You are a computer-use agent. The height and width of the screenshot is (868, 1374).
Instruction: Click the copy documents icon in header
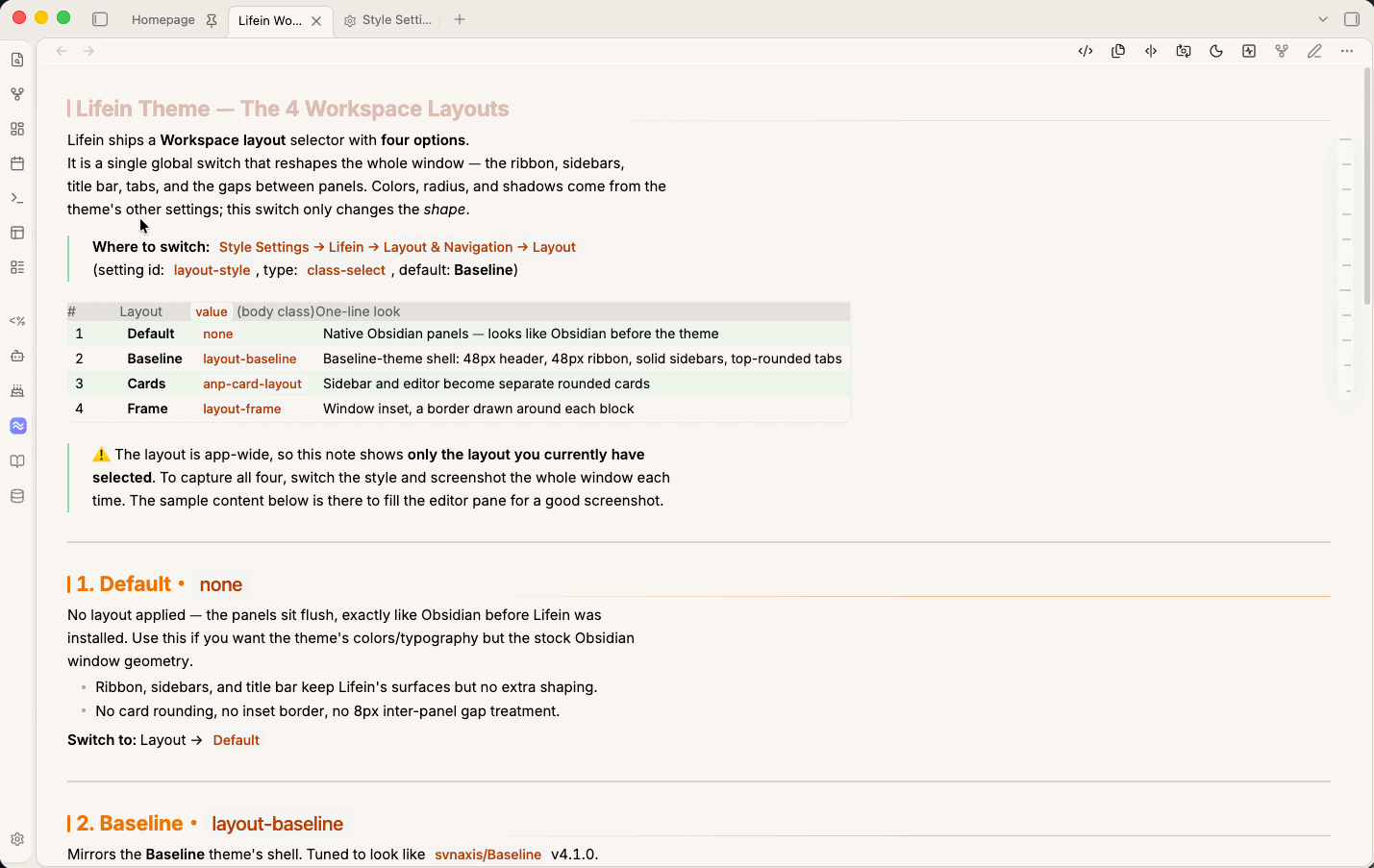(1118, 51)
